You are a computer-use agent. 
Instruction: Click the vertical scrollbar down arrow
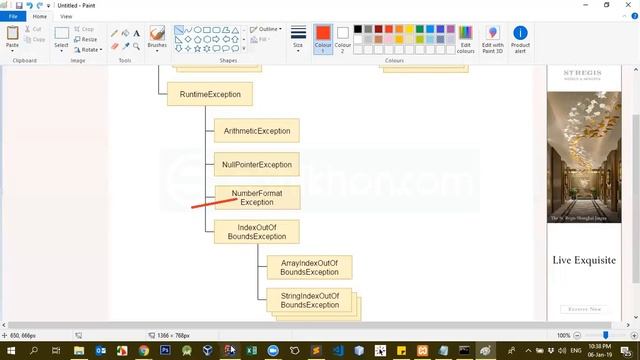(636, 318)
